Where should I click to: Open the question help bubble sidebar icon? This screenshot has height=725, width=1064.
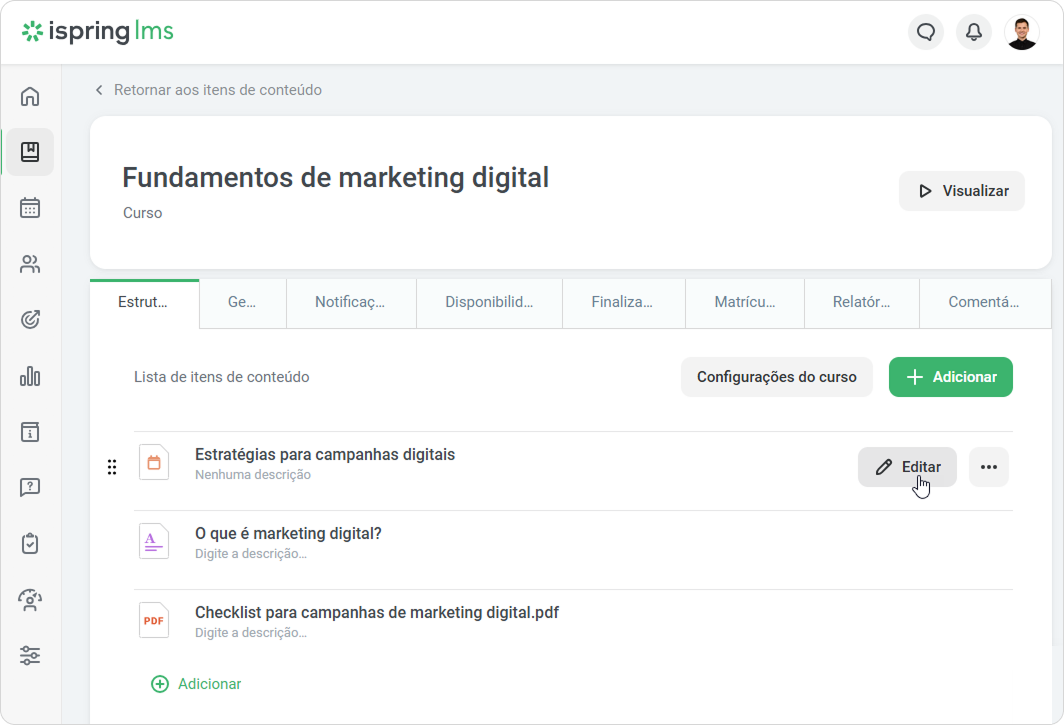coord(30,487)
